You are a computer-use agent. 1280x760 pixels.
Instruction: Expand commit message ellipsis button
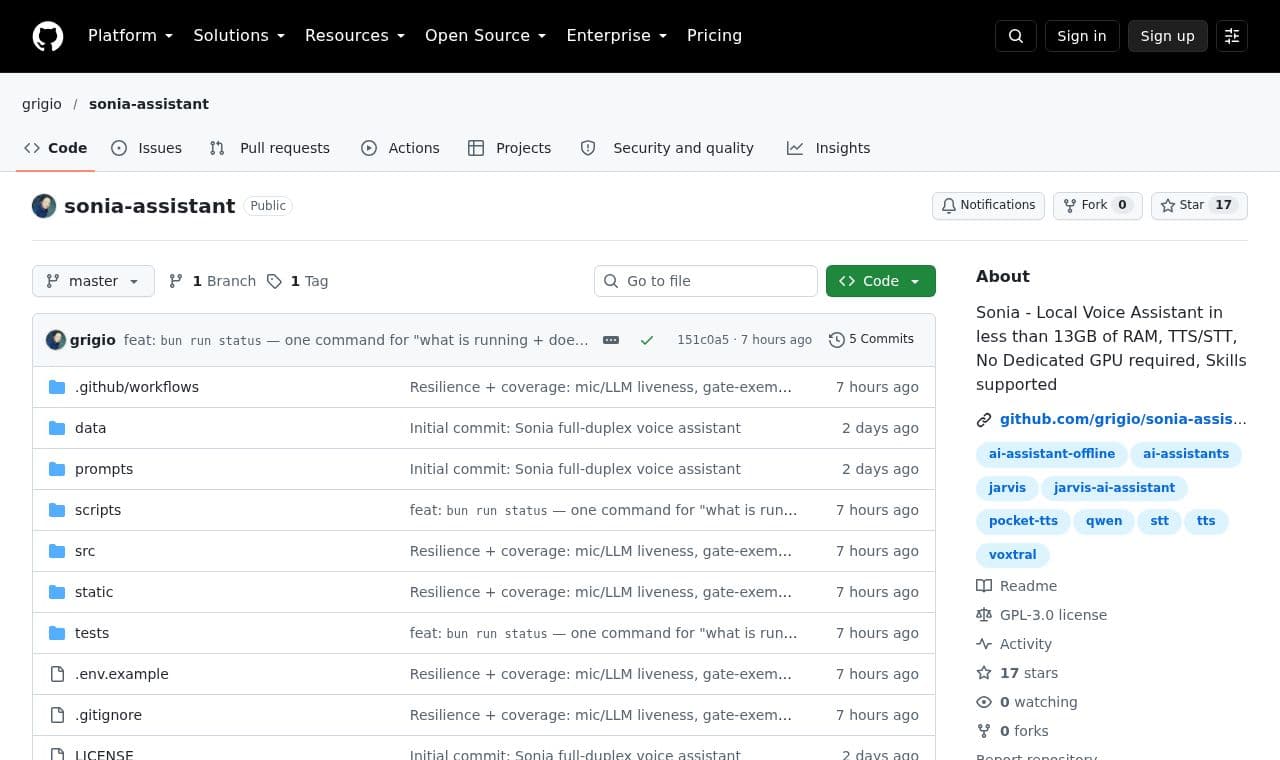(x=611, y=340)
